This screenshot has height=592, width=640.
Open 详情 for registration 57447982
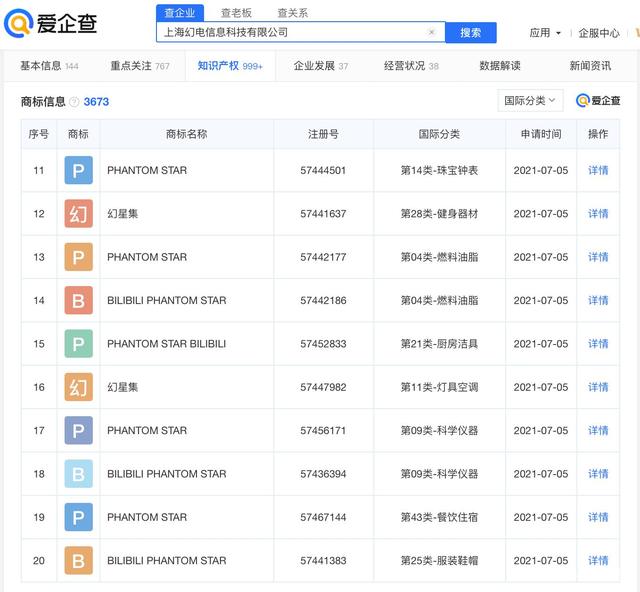[598, 387]
